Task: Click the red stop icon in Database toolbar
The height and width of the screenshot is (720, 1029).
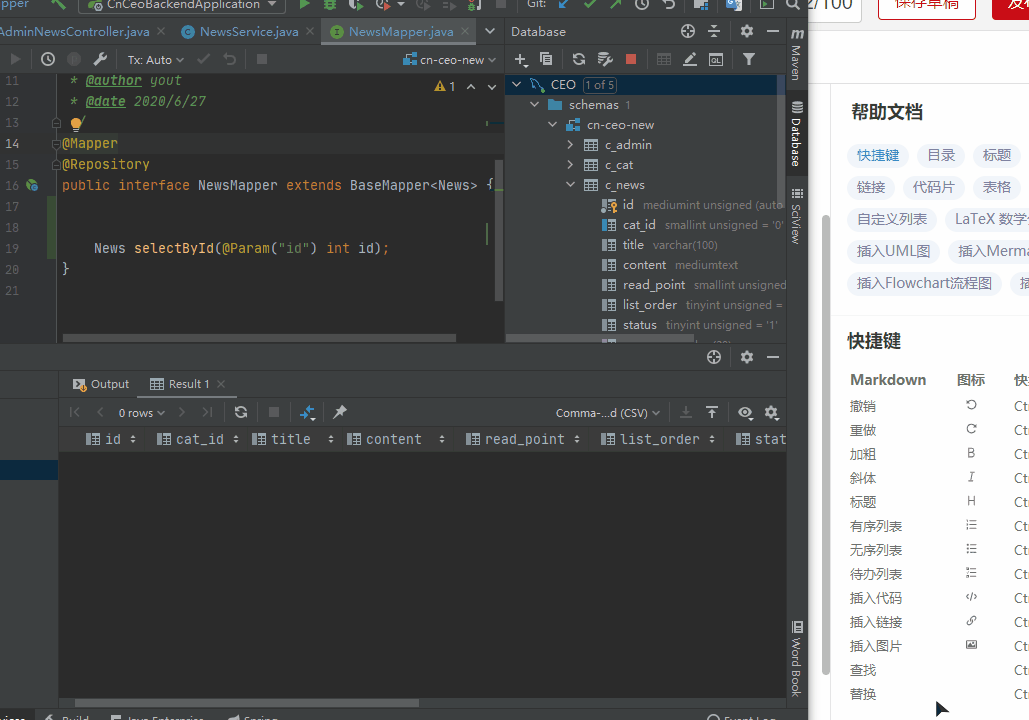Action: point(631,59)
